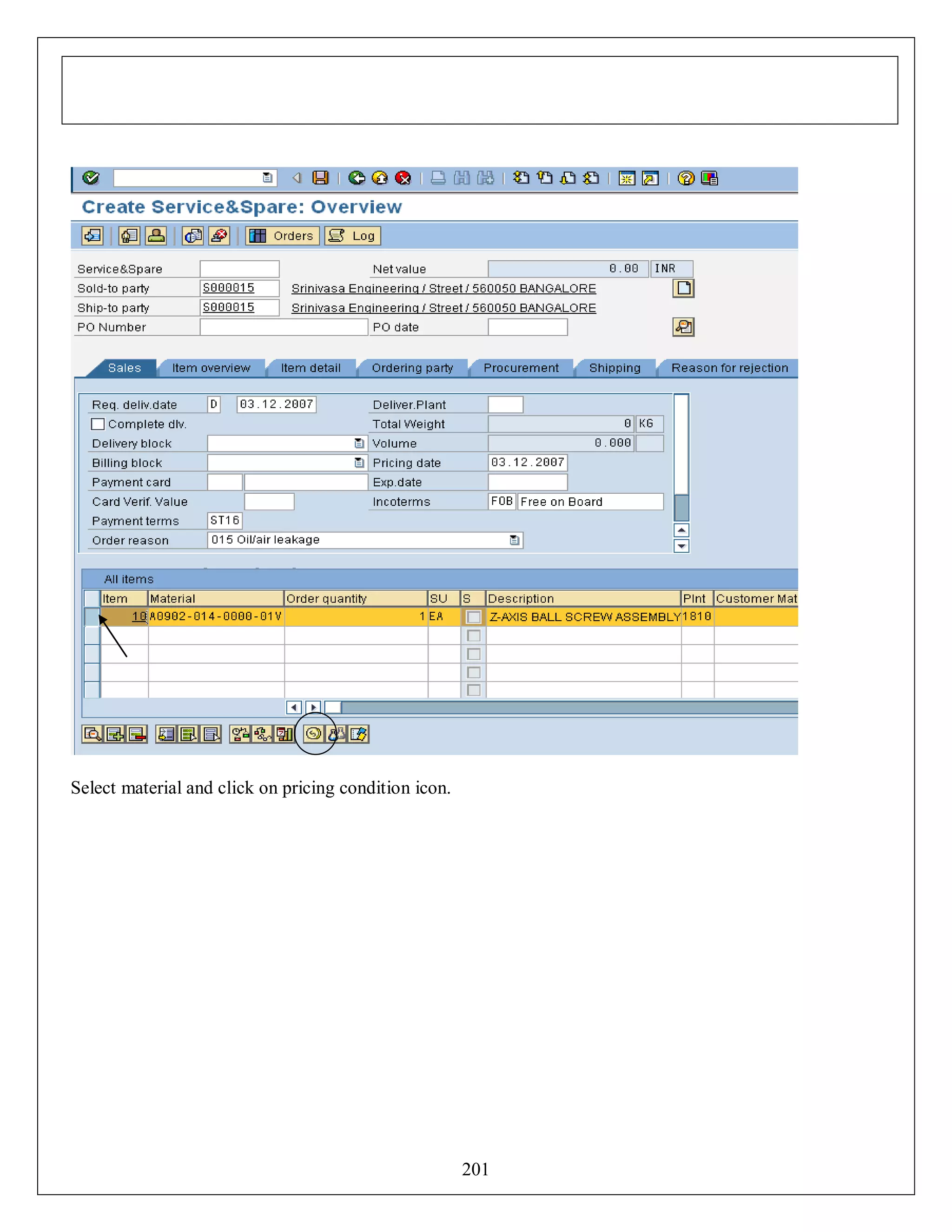This screenshot has width=952, height=1232.
Task: Expand the Delivery block dropdown
Action: (x=359, y=444)
